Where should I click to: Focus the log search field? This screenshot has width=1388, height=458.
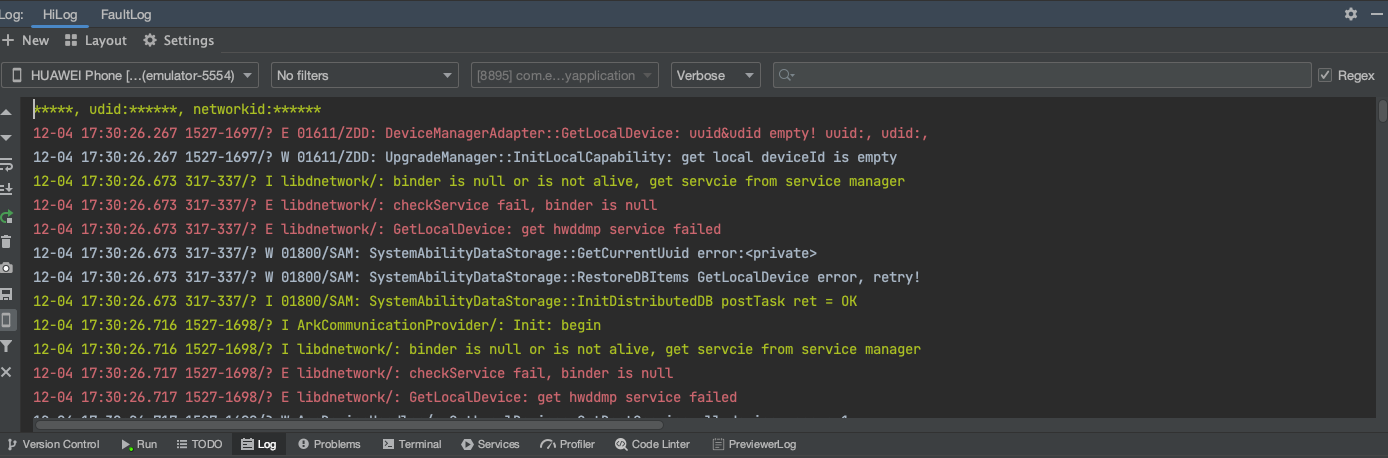(x=1041, y=75)
